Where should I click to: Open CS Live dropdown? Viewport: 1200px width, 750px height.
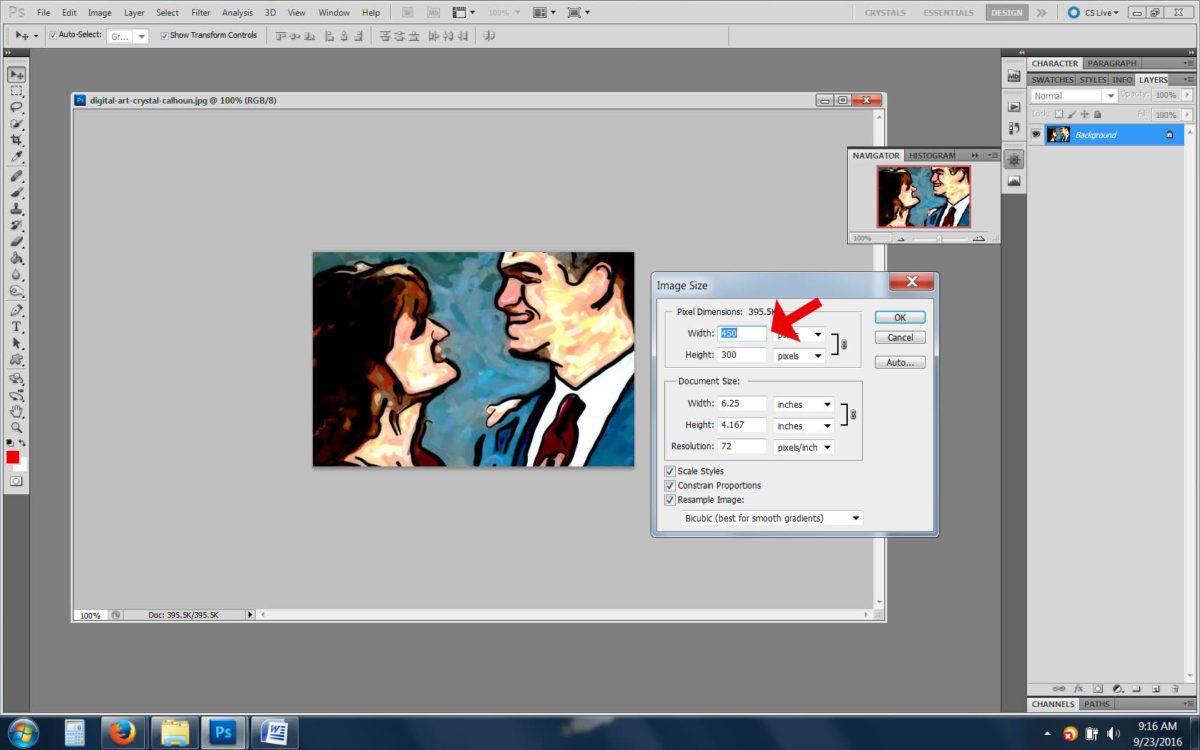point(1092,13)
